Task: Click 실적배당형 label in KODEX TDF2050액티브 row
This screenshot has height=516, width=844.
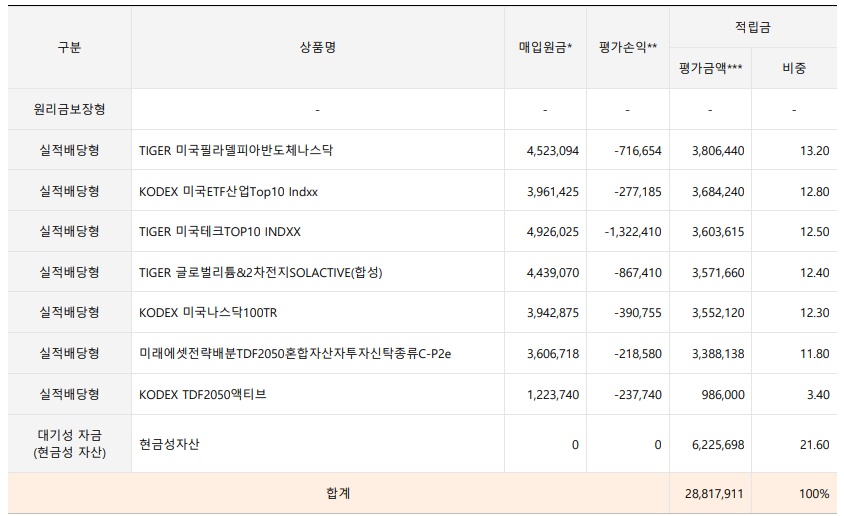Action: click(69, 394)
